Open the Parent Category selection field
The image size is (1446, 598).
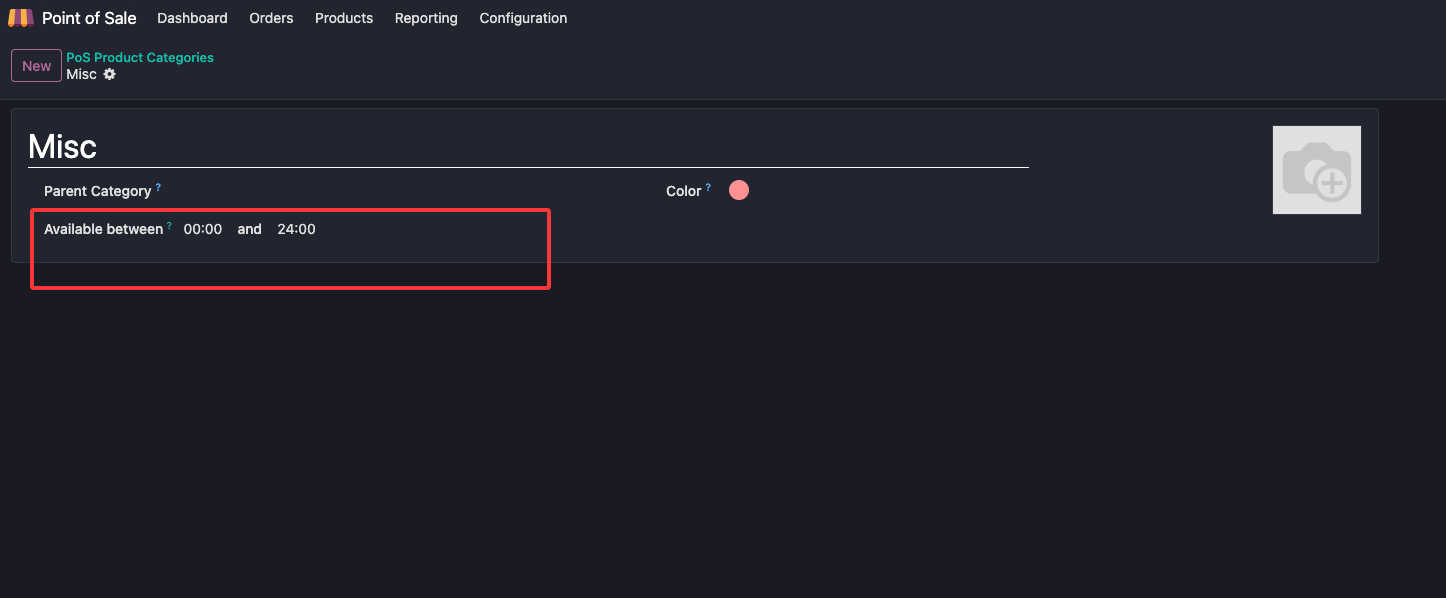pyautogui.click(x=400, y=191)
